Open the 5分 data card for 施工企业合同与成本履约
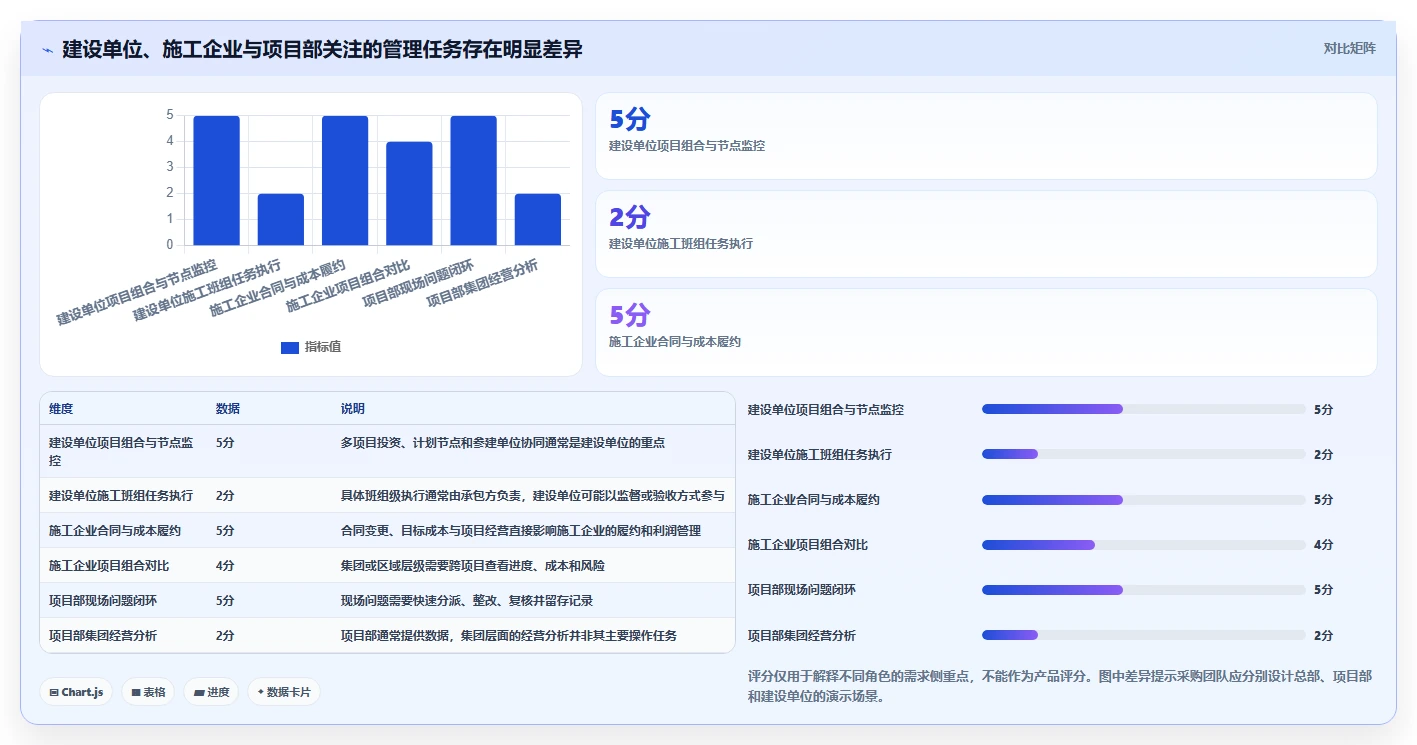The width and height of the screenshot is (1417, 745). pos(986,332)
